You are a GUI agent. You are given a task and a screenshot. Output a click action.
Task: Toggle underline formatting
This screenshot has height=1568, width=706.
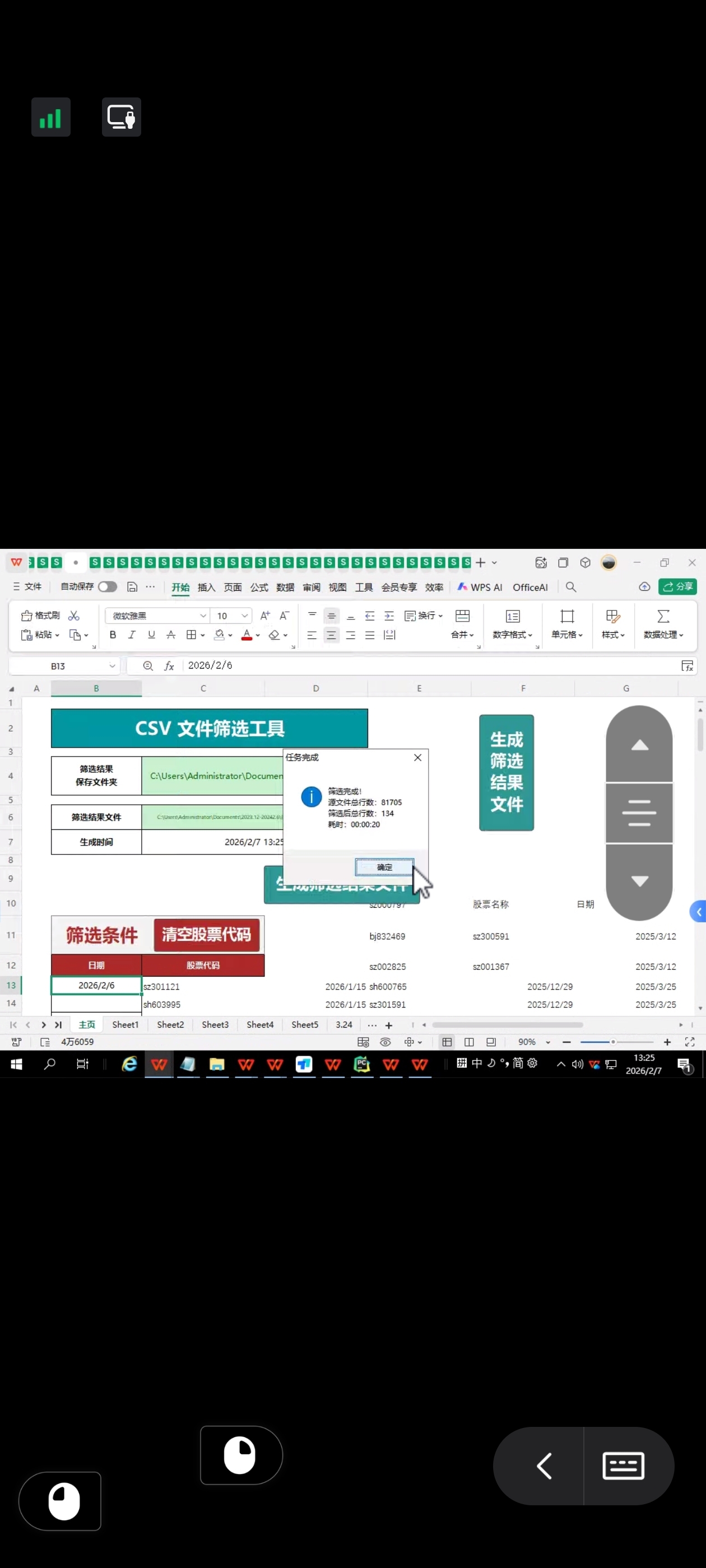pyautogui.click(x=151, y=635)
